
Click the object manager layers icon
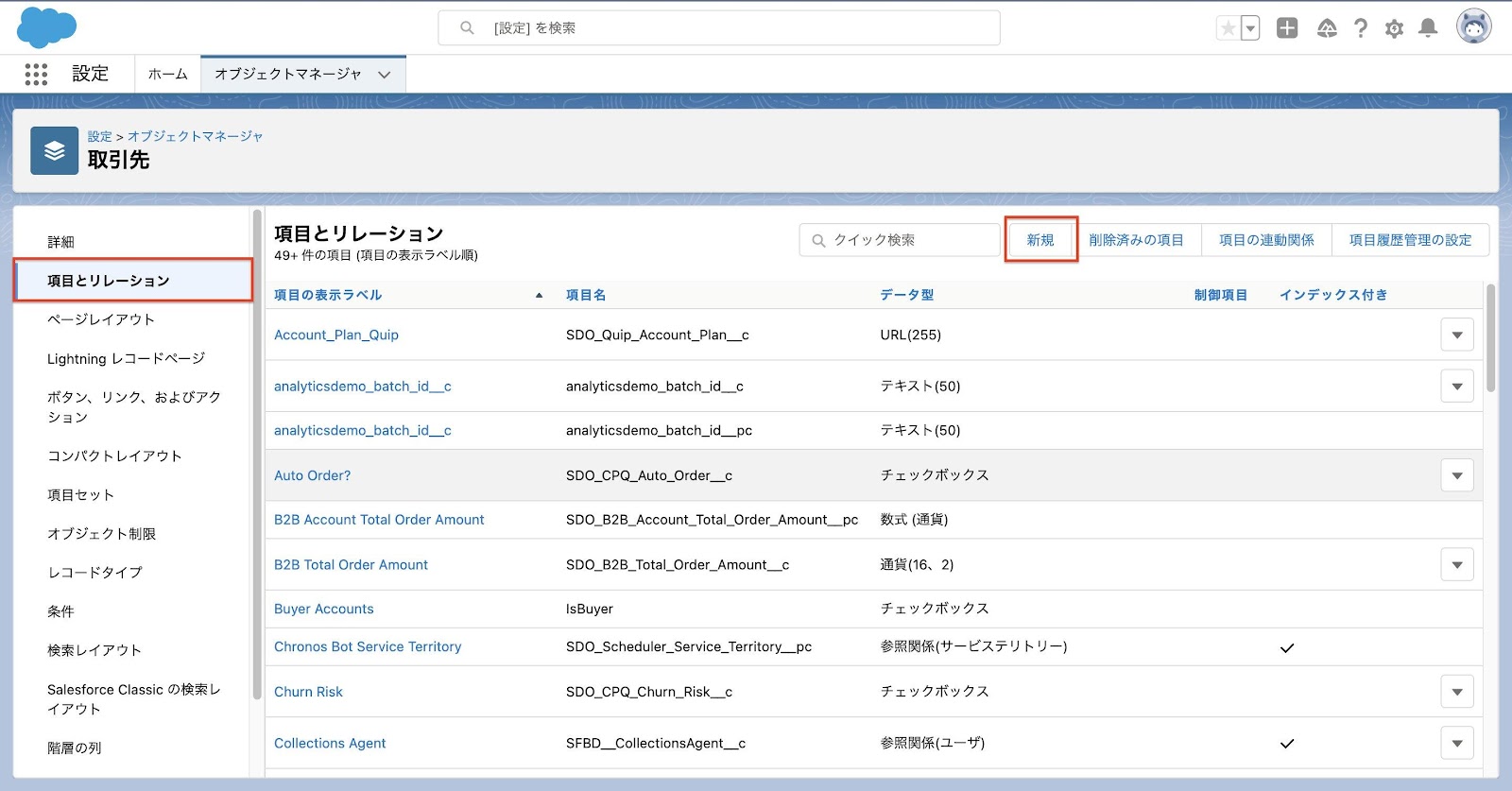tap(54, 150)
